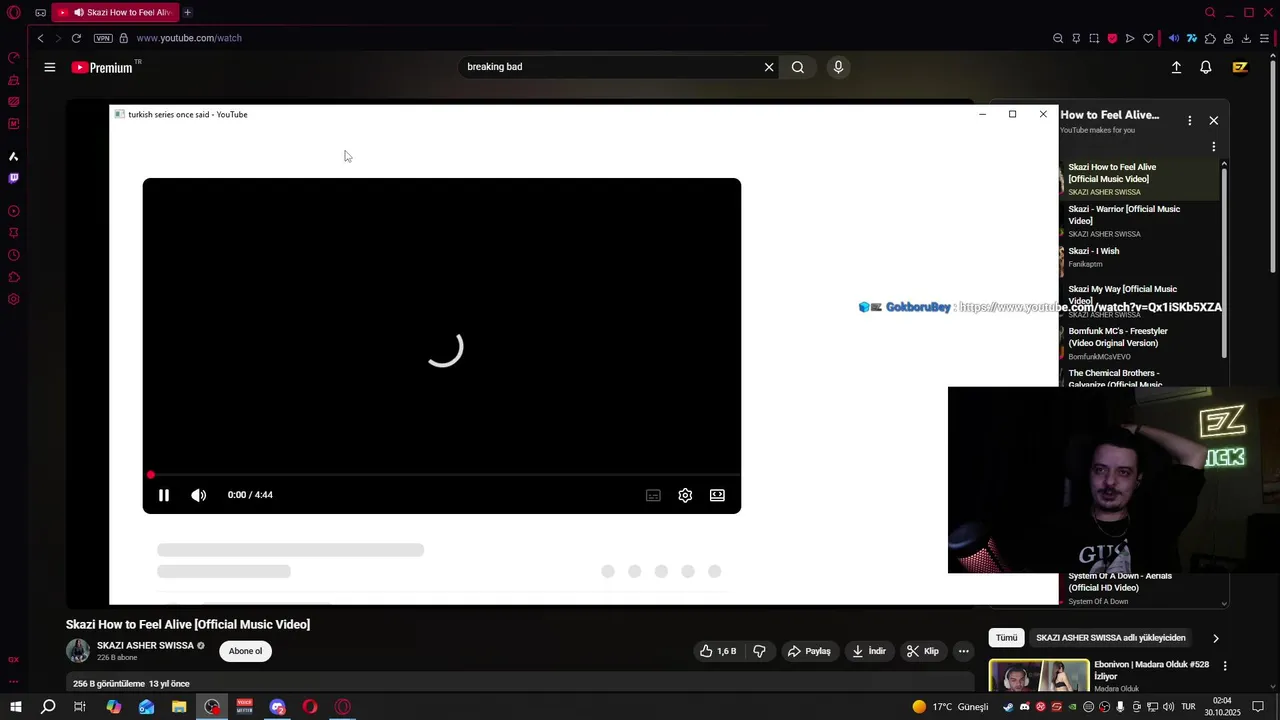Dislike the Skazi video
Screen dimensions: 1280x720
759,651
